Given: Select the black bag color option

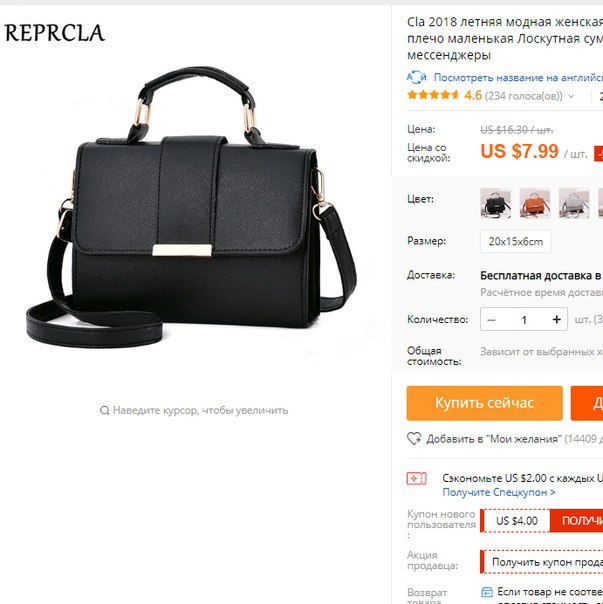Looking at the screenshot, I should point(496,203).
